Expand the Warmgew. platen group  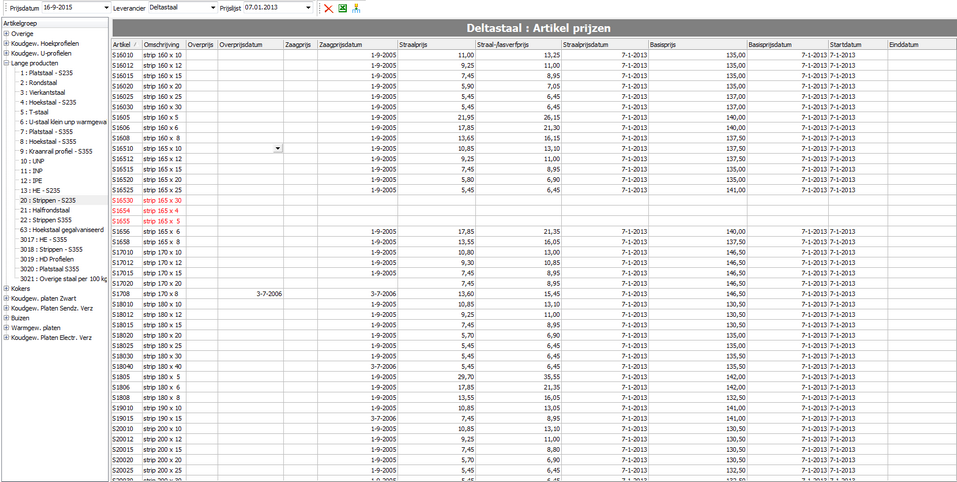click(x=6, y=328)
